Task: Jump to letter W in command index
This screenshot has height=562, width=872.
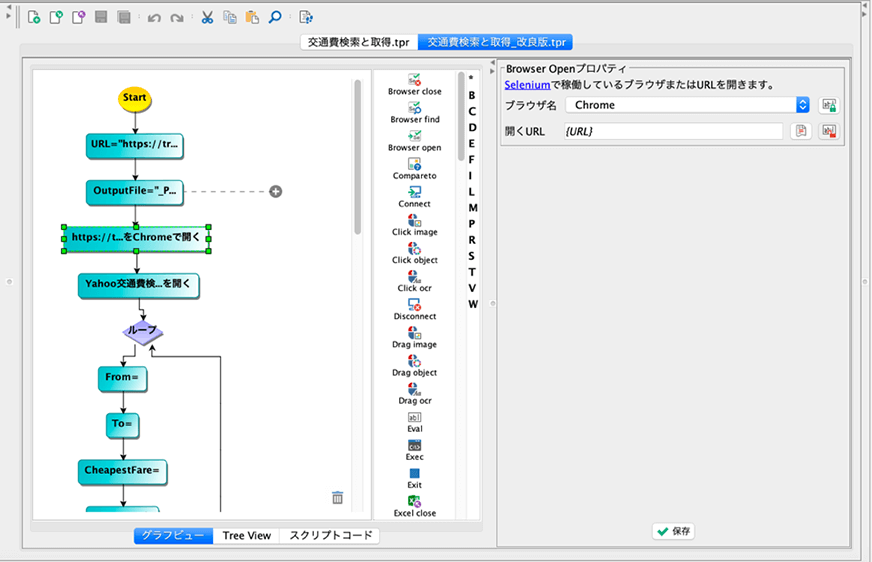Action: tap(473, 304)
